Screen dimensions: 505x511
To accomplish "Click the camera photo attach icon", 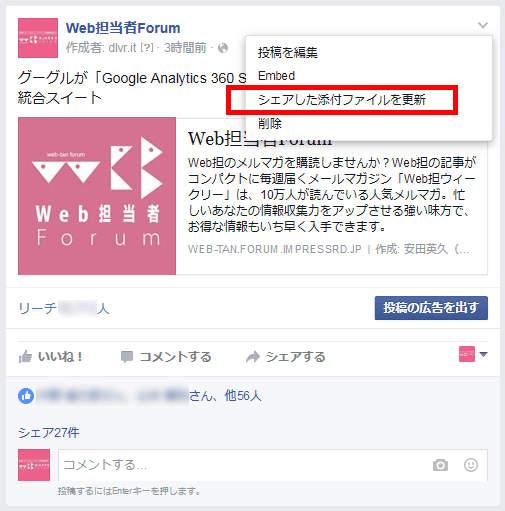I will (440, 465).
